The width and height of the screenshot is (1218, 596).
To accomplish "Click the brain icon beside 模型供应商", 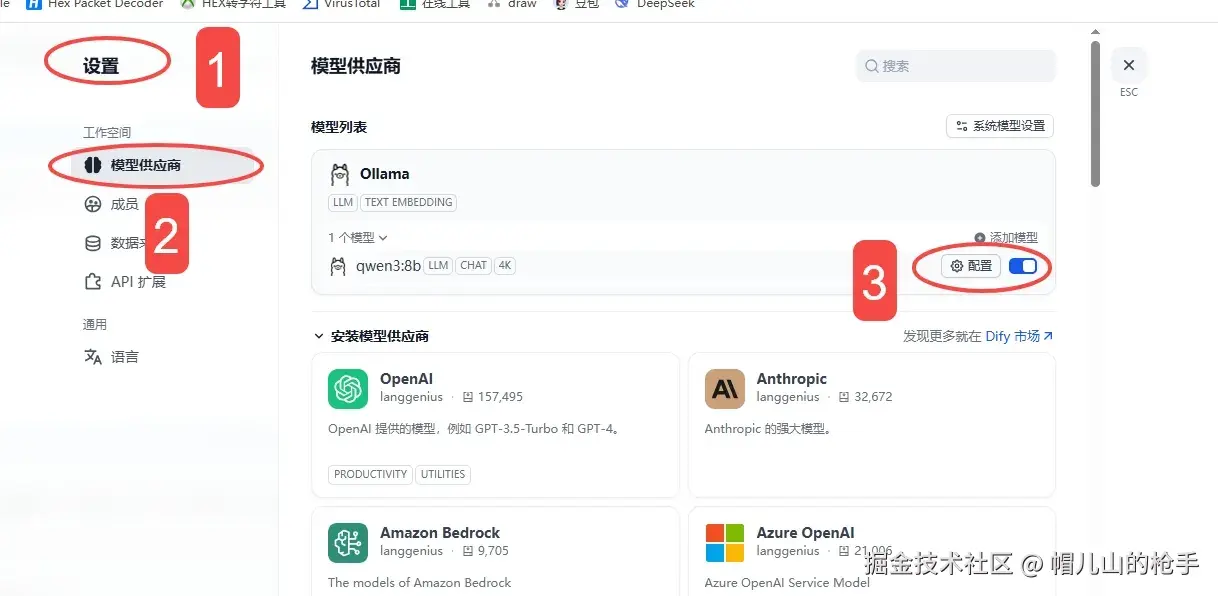I will (x=93, y=165).
